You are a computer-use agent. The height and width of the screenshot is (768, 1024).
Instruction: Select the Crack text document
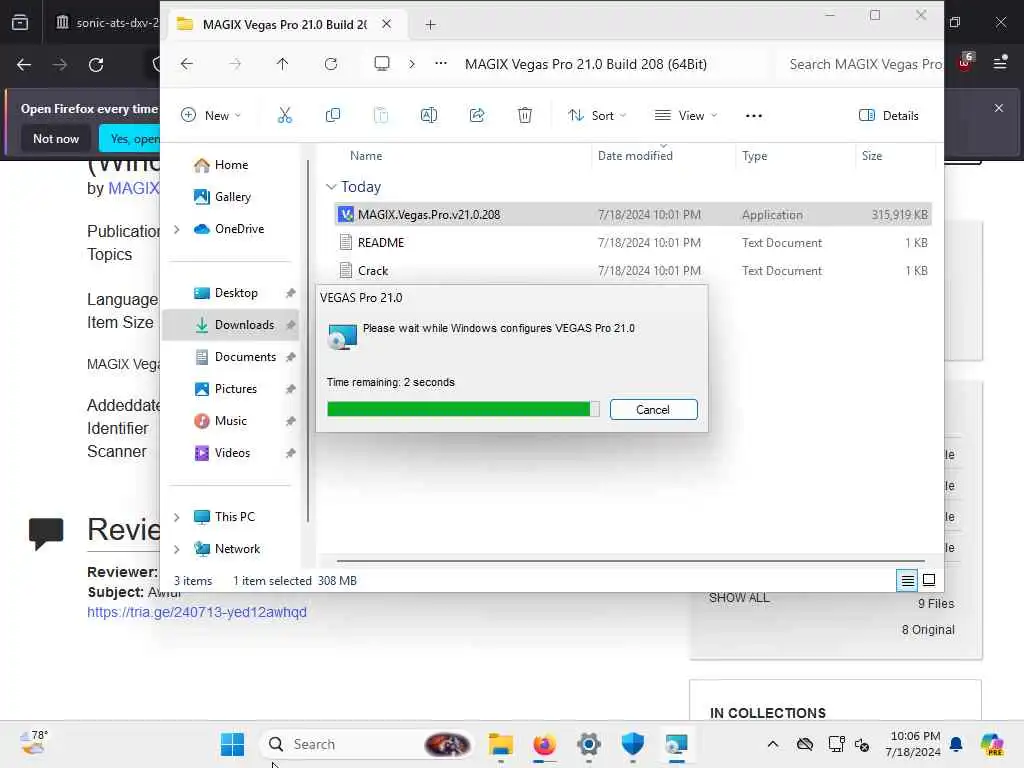(632, 271)
